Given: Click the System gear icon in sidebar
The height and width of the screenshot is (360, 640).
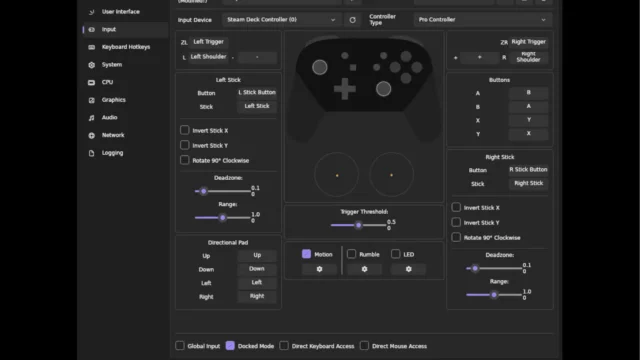Looking at the screenshot, I should pyautogui.click(x=91, y=64).
